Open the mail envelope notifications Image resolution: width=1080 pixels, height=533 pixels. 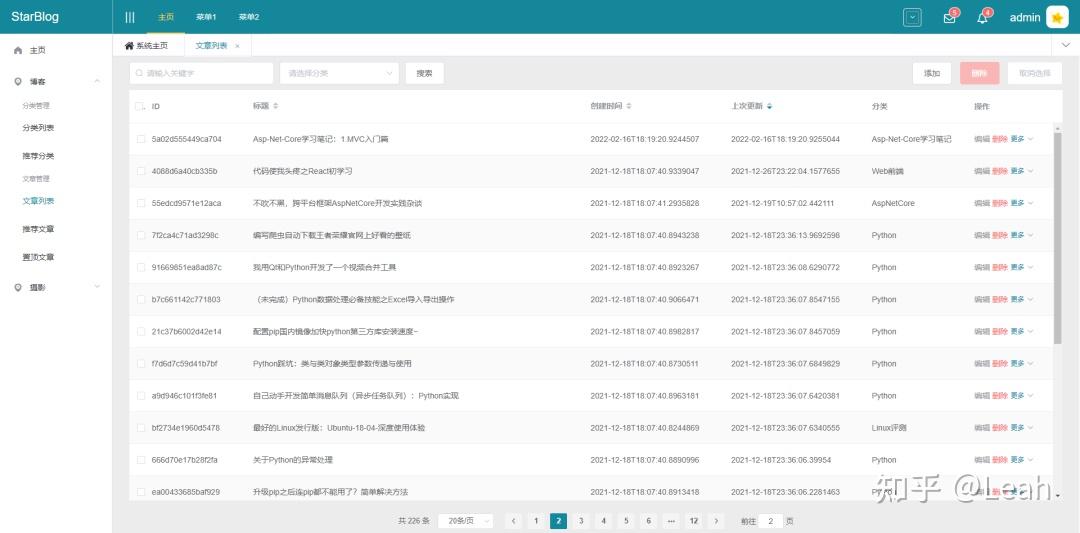click(950, 18)
